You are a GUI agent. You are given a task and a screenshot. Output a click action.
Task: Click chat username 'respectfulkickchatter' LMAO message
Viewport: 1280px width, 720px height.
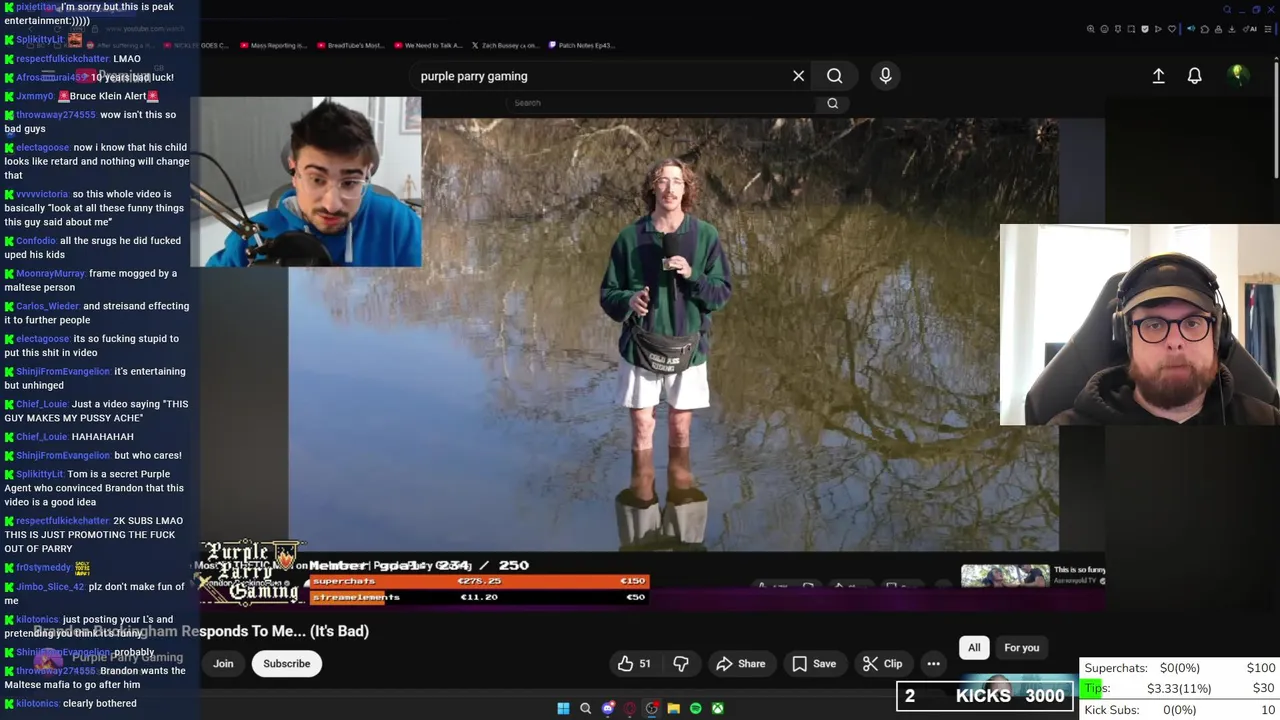62,59
